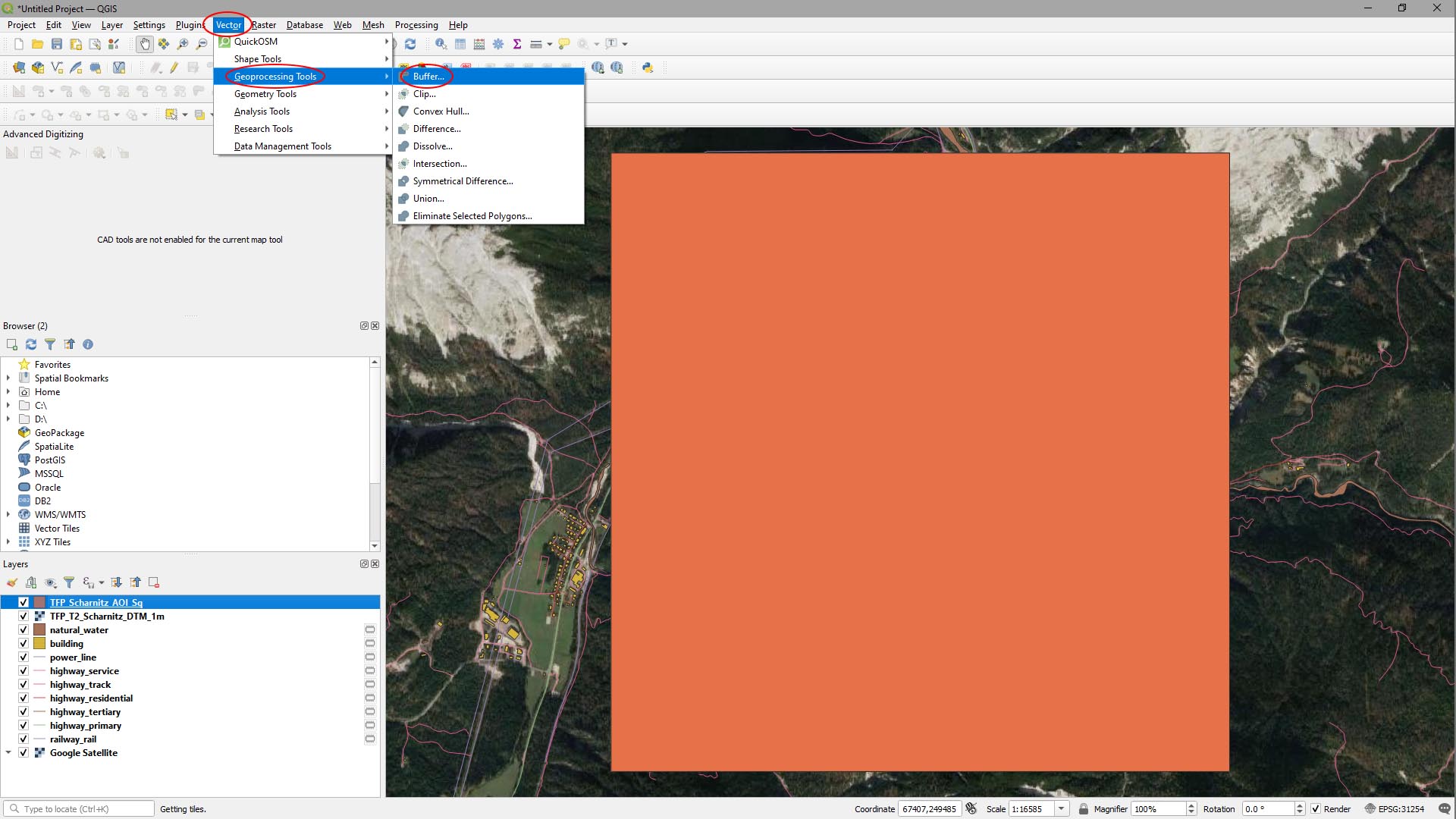
Task: Open Select Features tool dropdown arrow
Action: [x=185, y=115]
